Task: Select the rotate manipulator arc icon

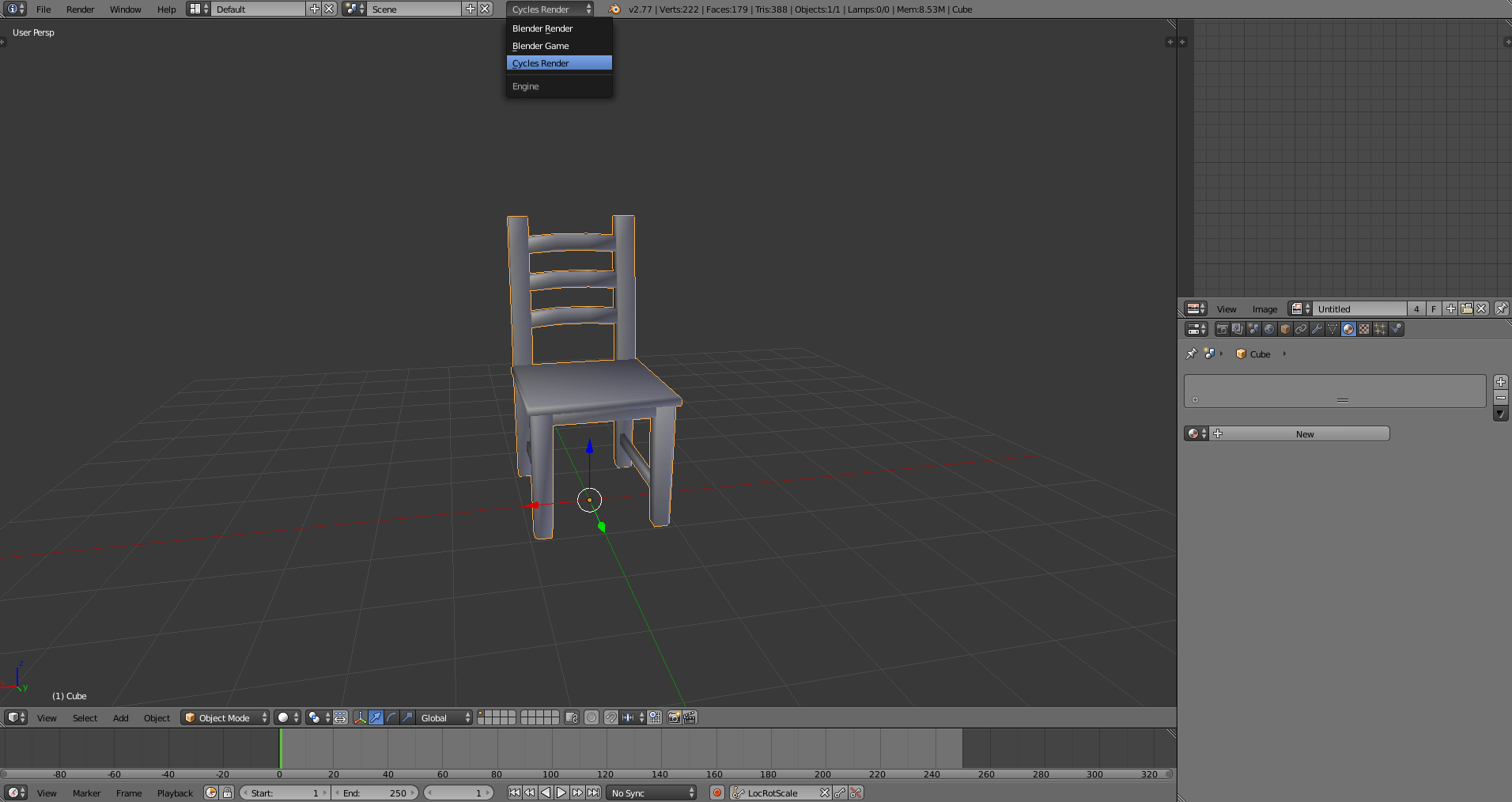Action: click(391, 717)
